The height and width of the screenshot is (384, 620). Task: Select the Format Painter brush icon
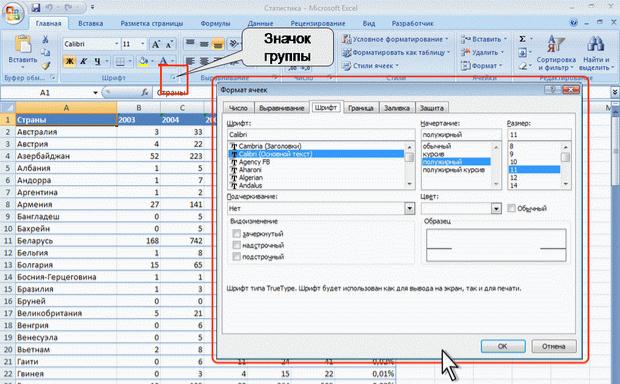45,65
